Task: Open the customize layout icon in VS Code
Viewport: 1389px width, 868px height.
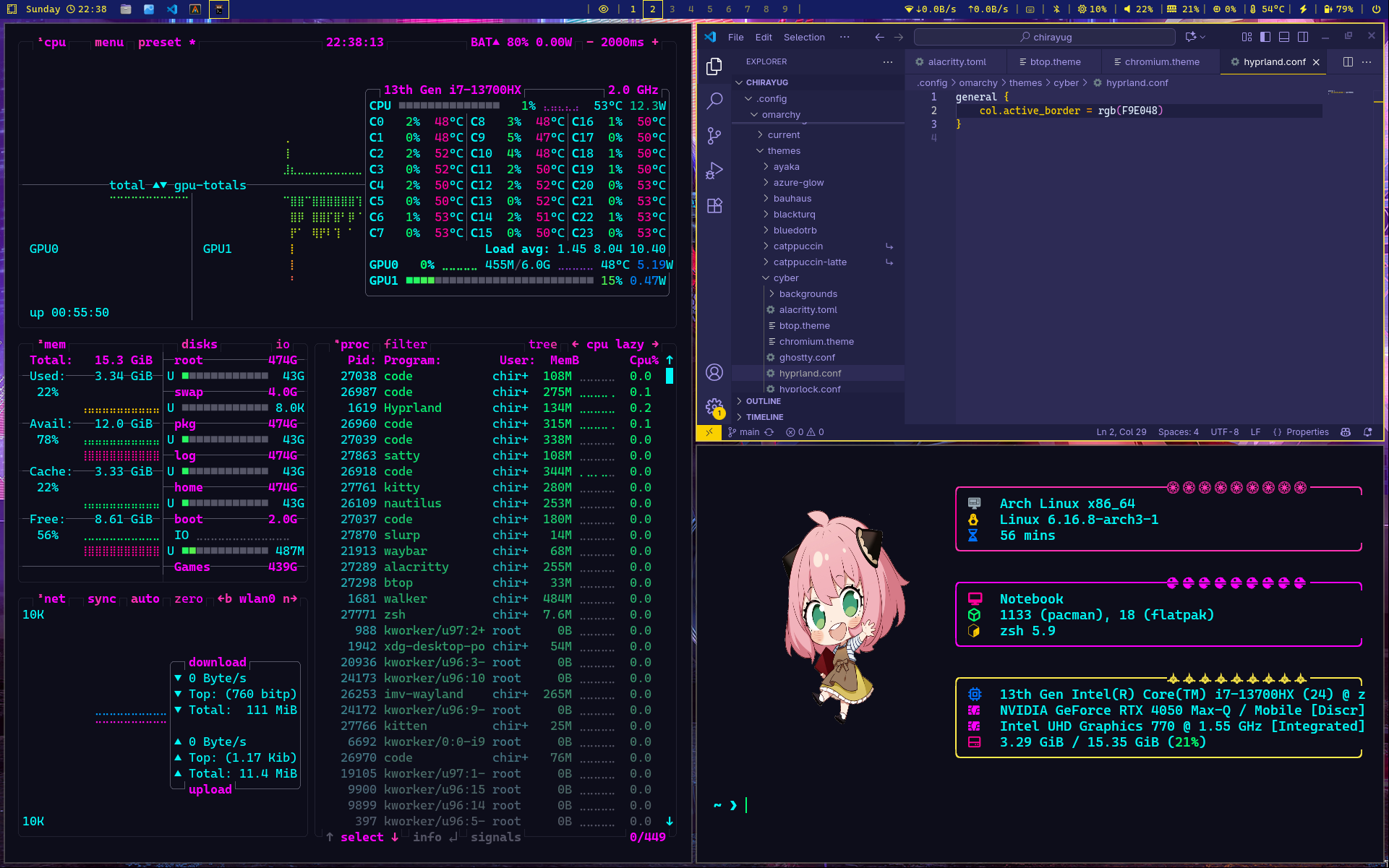Action: pos(1247,37)
